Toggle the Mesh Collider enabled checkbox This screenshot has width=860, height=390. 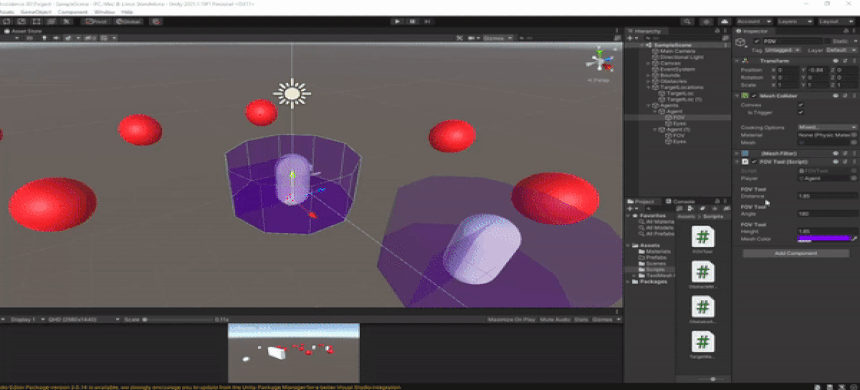754,95
